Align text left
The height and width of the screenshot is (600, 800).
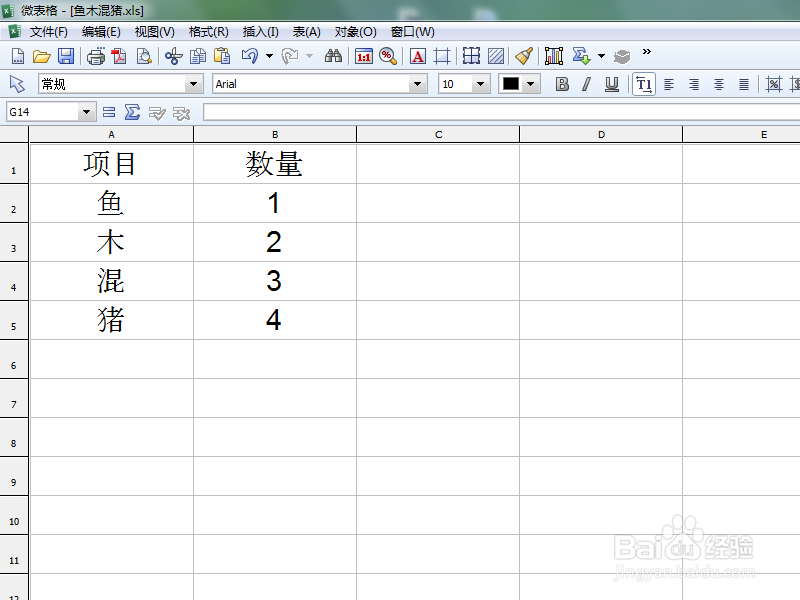tap(669, 84)
